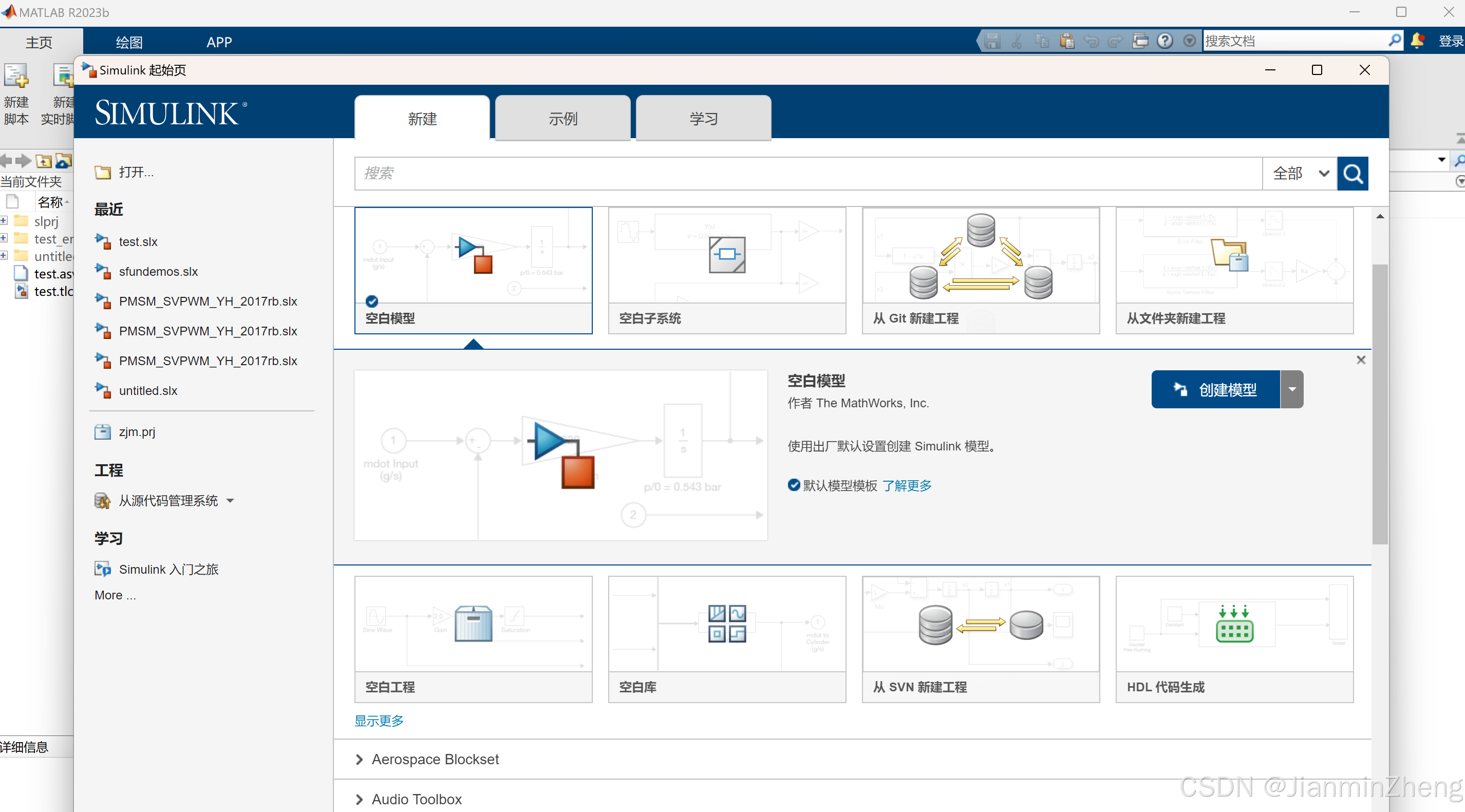Switch to the 示例 tab
The width and height of the screenshot is (1465, 812).
tap(562, 118)
